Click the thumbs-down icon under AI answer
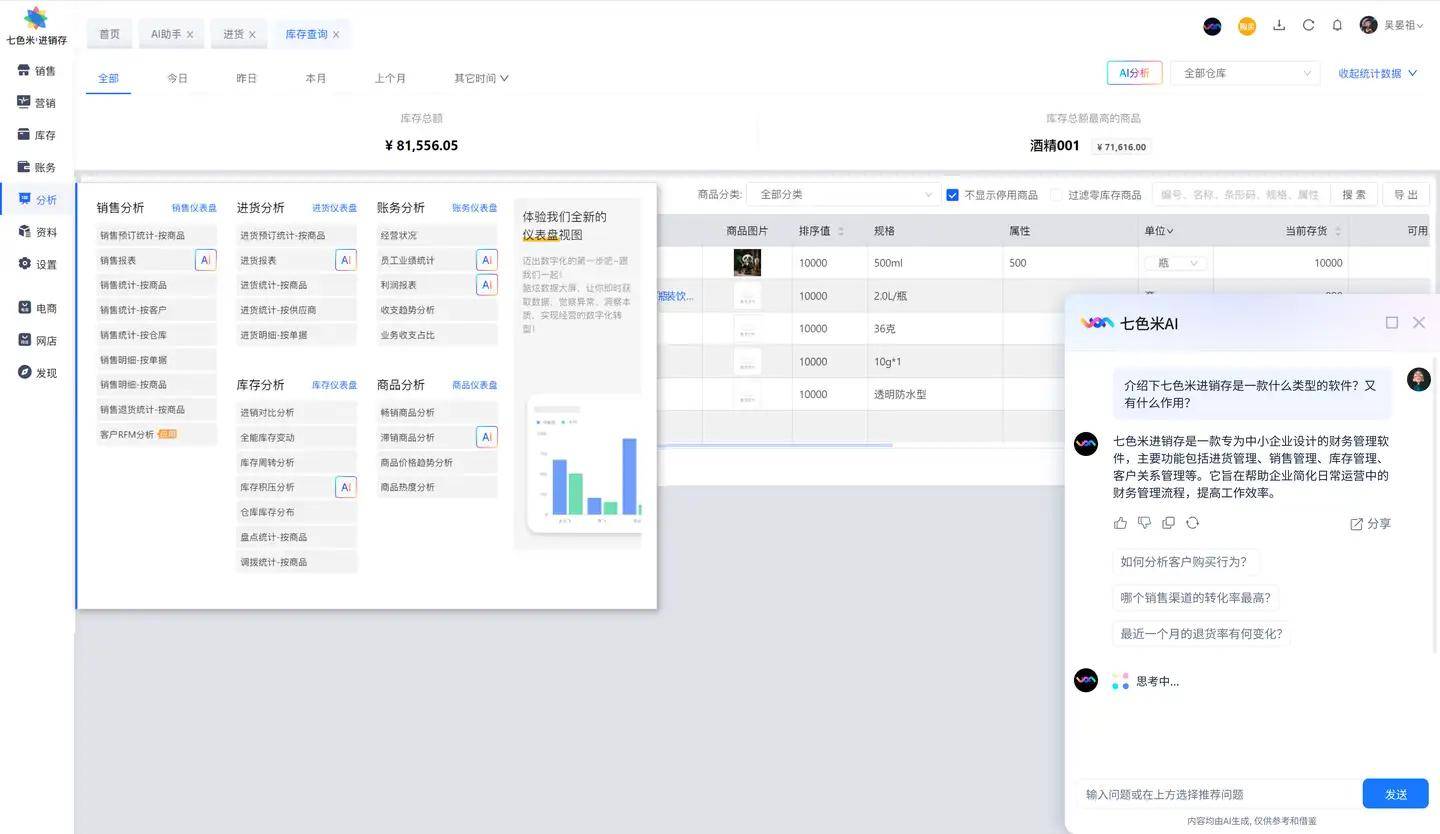The height and width of the screenshot is (834, 1440). [1144, 523]
